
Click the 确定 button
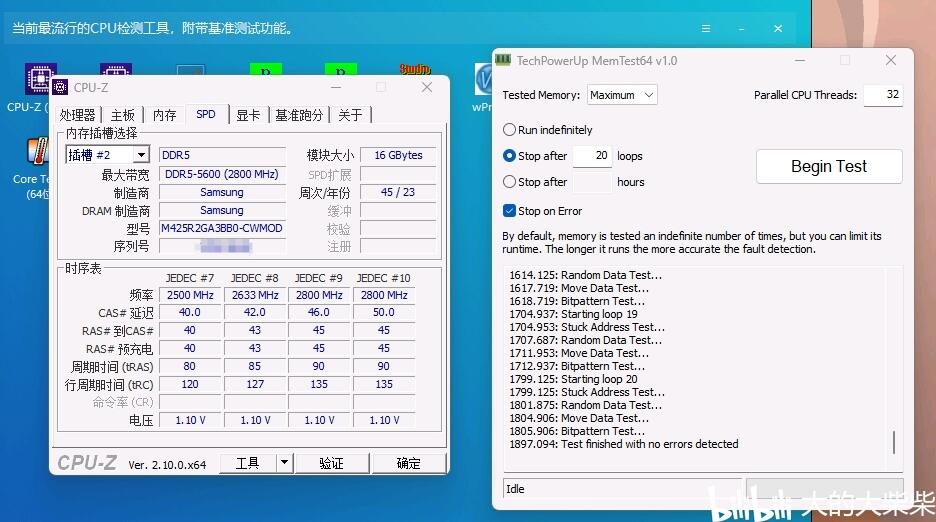point(409,463)
